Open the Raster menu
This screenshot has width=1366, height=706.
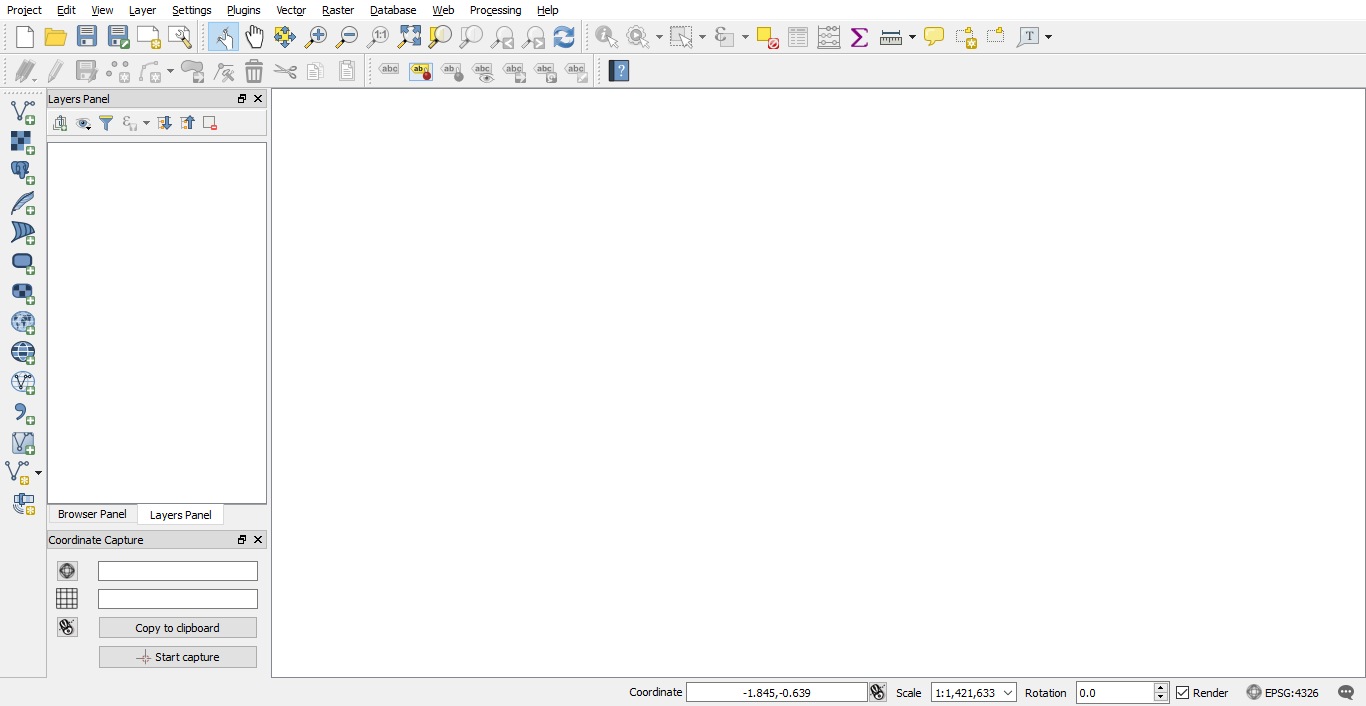point(338,10)
